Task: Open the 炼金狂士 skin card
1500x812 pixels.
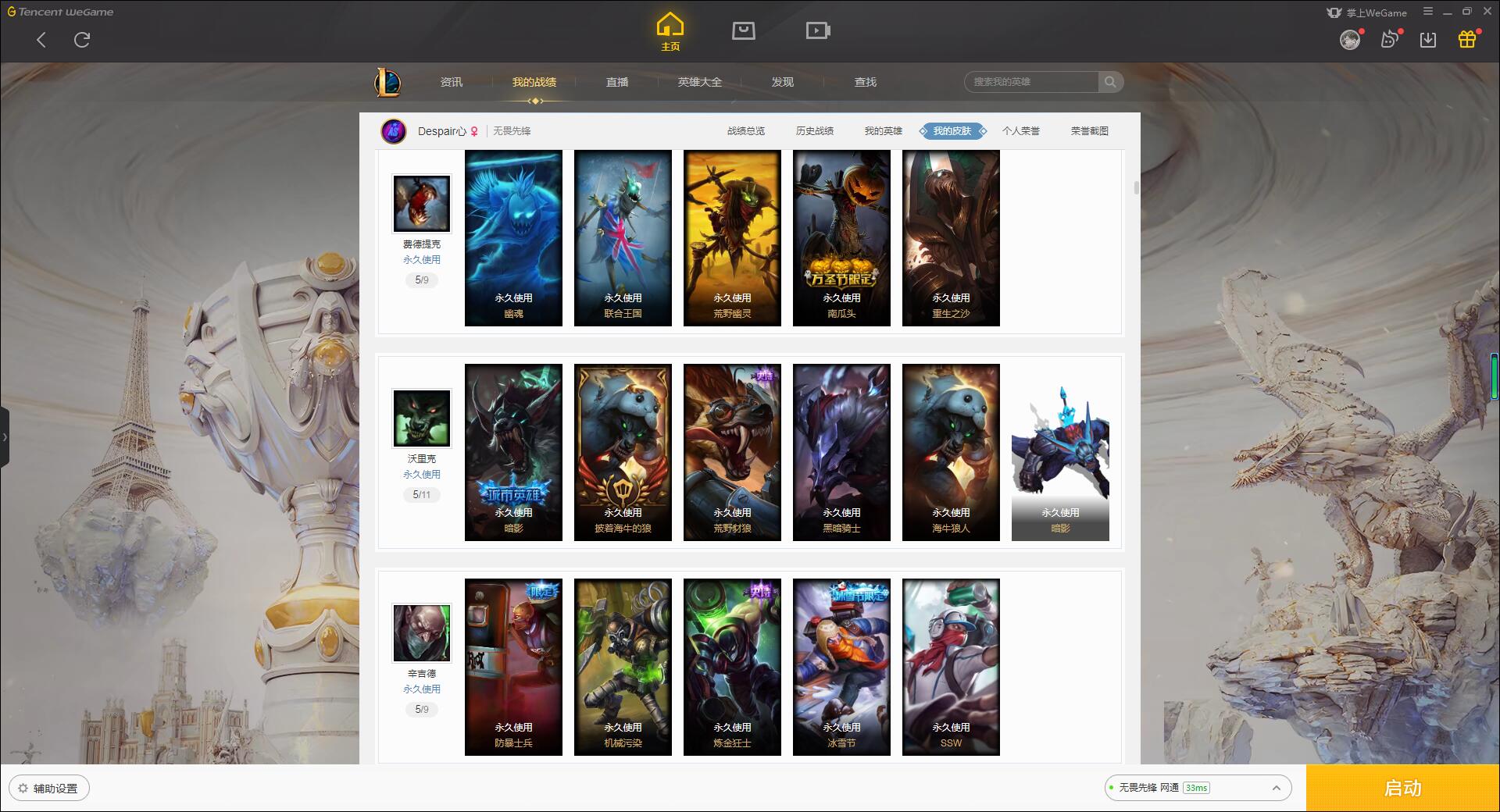Action: tap(732, 668)
